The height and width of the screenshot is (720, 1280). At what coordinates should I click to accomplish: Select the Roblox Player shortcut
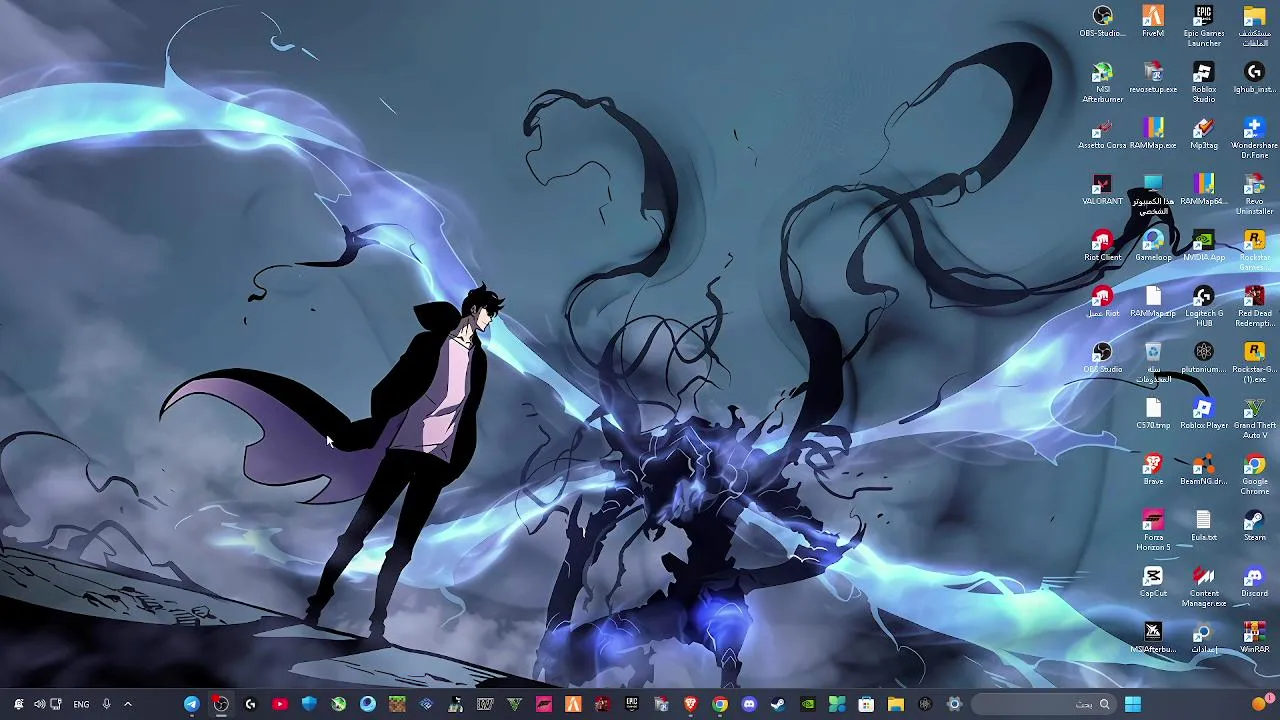tap(1204, 414)
